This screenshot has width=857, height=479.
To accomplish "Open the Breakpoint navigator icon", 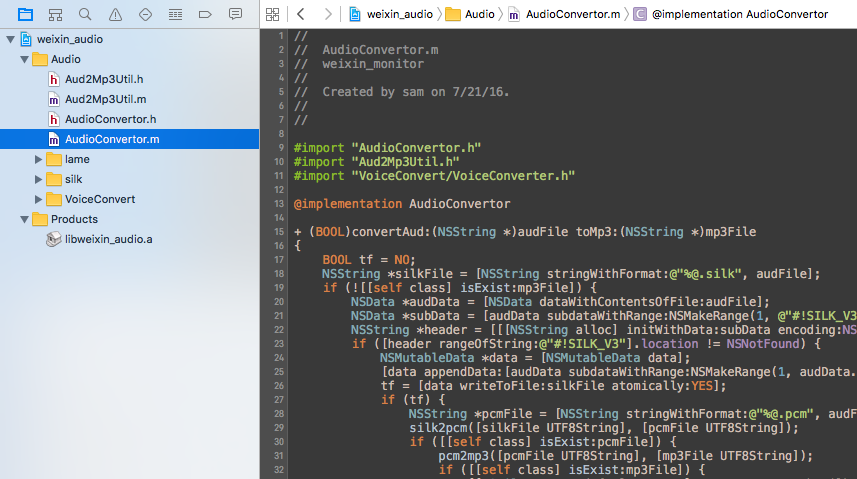I will (205, 14).
